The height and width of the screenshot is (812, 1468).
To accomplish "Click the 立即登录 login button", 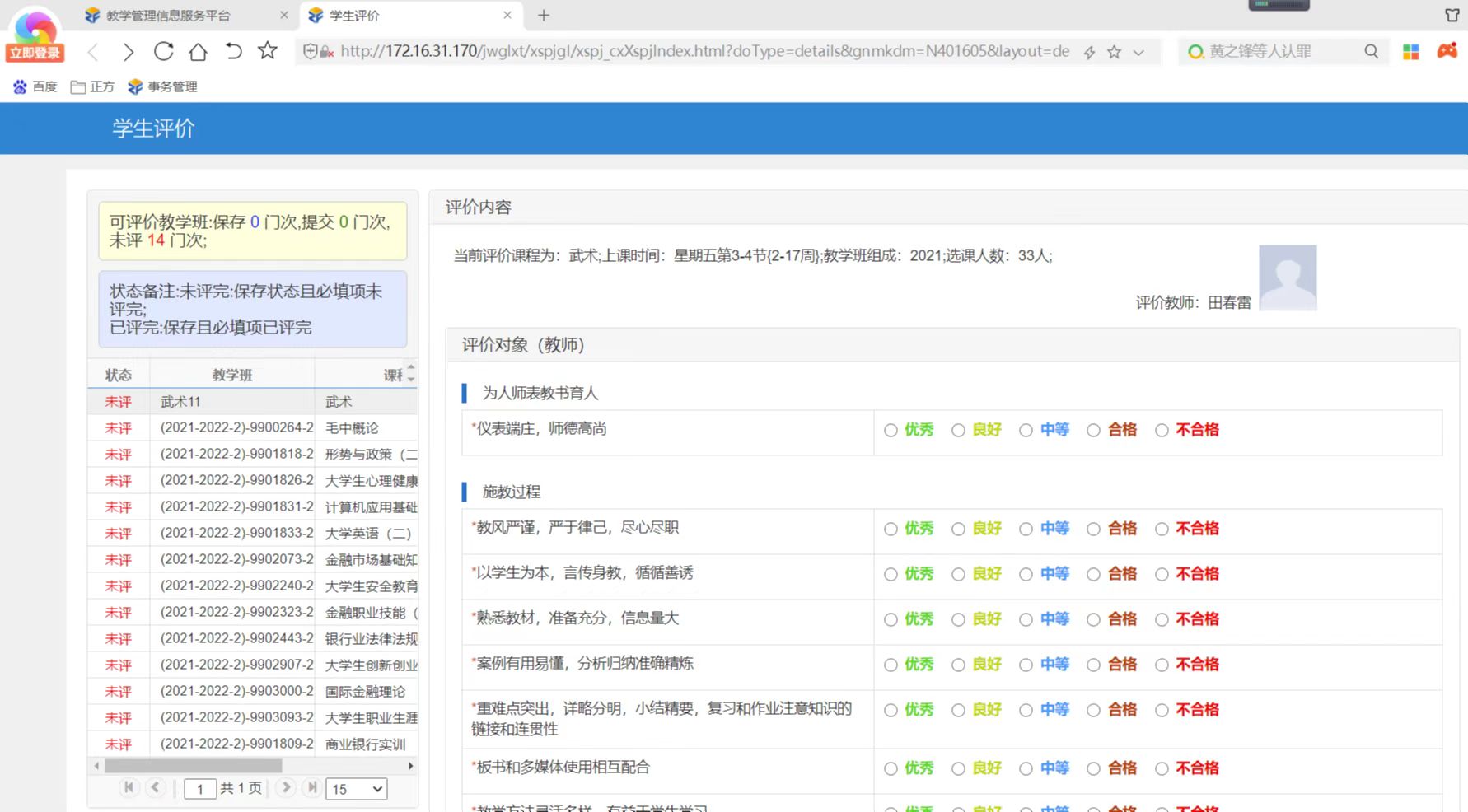I will pyautogui.click(x=35, y=53).
